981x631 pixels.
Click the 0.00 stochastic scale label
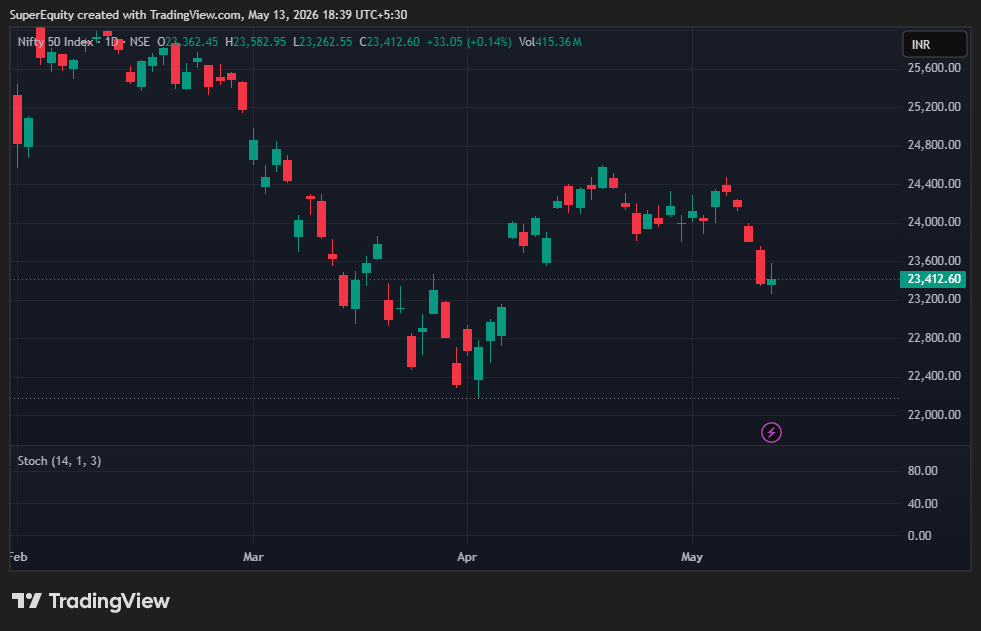[919, 535]
